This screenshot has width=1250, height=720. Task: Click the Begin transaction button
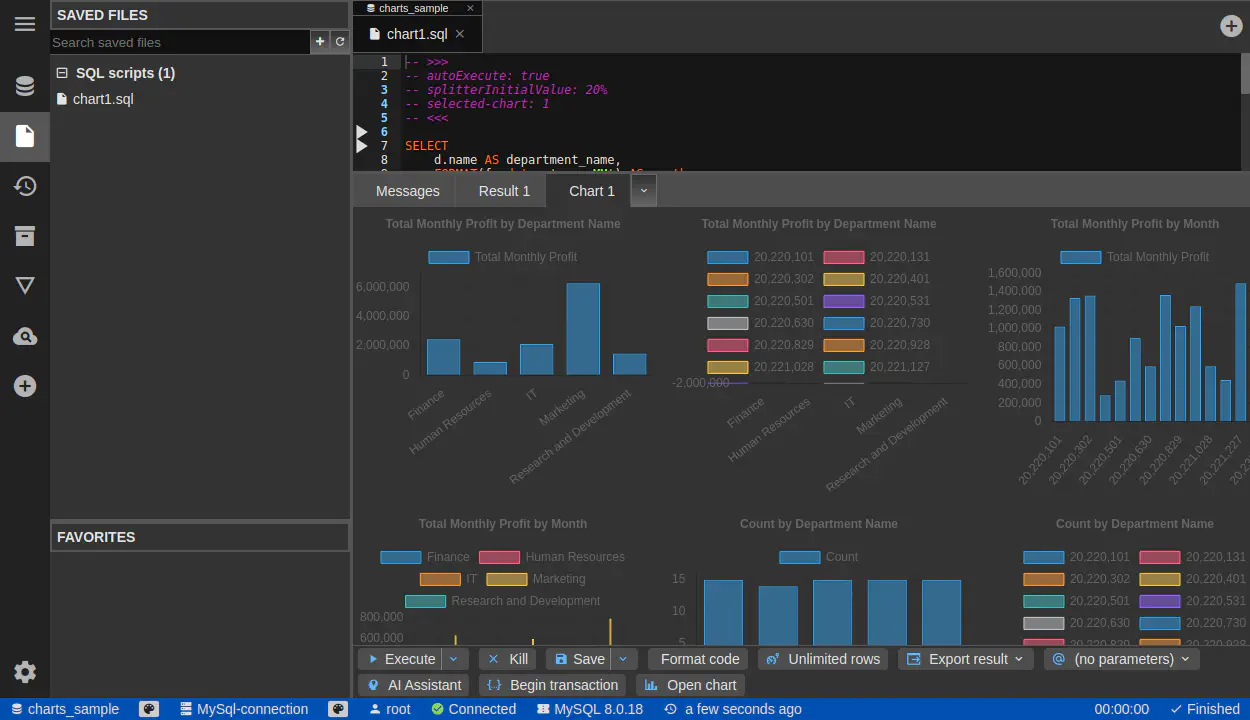pyautogui.click(x=552, y=685)
